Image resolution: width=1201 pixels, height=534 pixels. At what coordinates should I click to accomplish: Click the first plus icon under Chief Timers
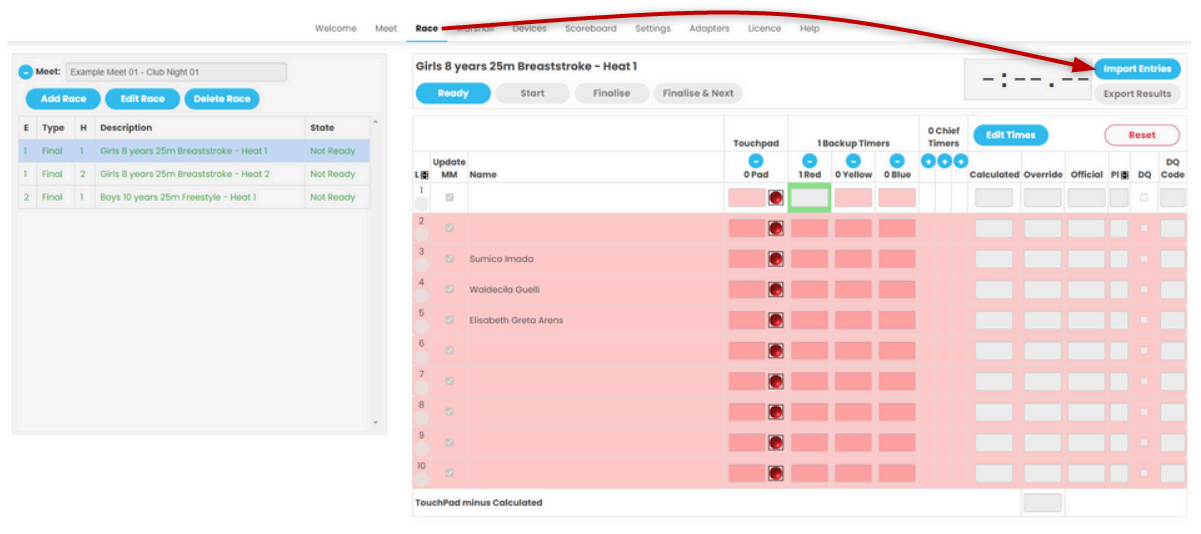point(928,161)
